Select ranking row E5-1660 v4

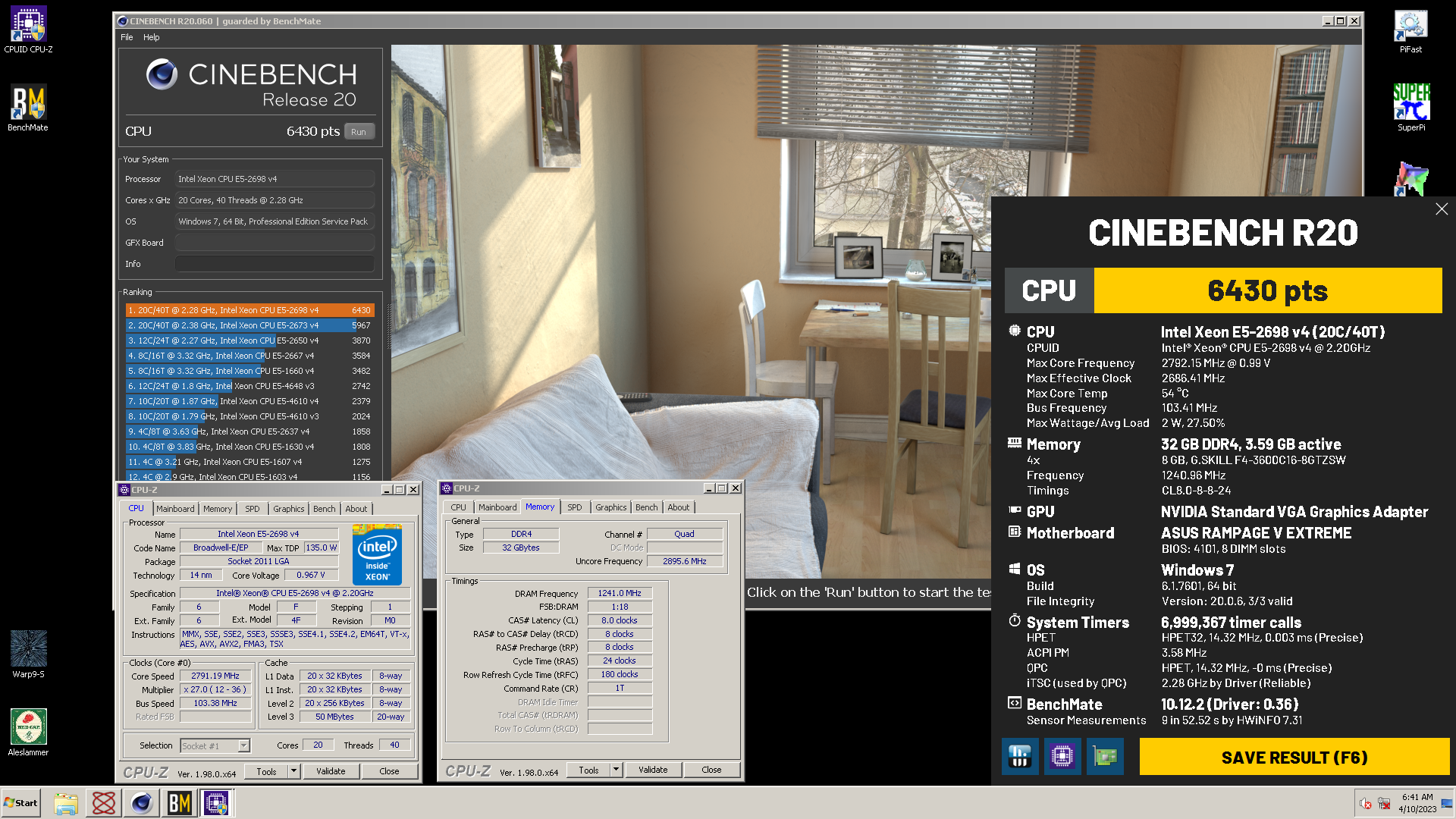point(249,371)
